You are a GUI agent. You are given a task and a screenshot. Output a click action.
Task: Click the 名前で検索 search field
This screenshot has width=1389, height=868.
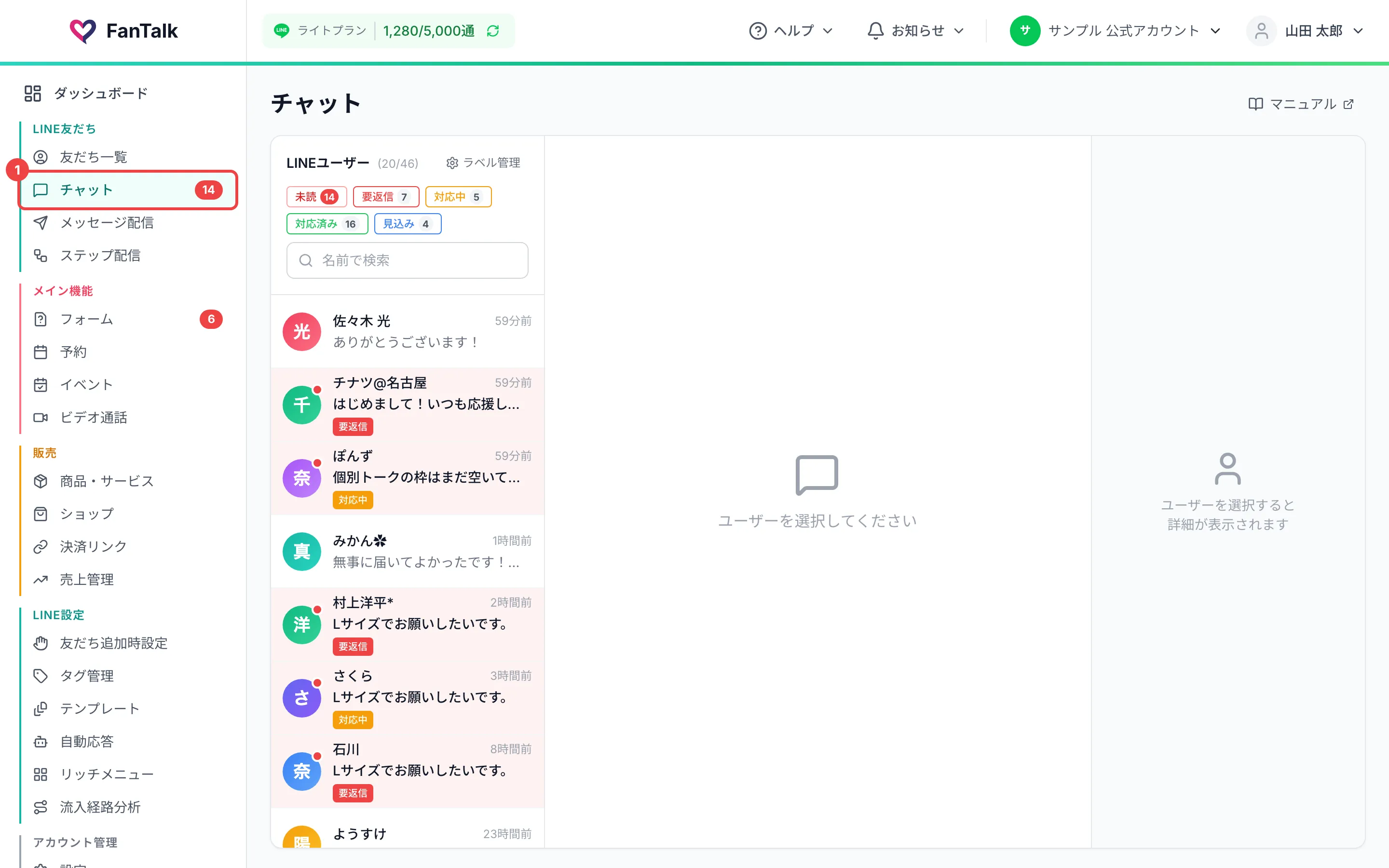coord(407,260)
